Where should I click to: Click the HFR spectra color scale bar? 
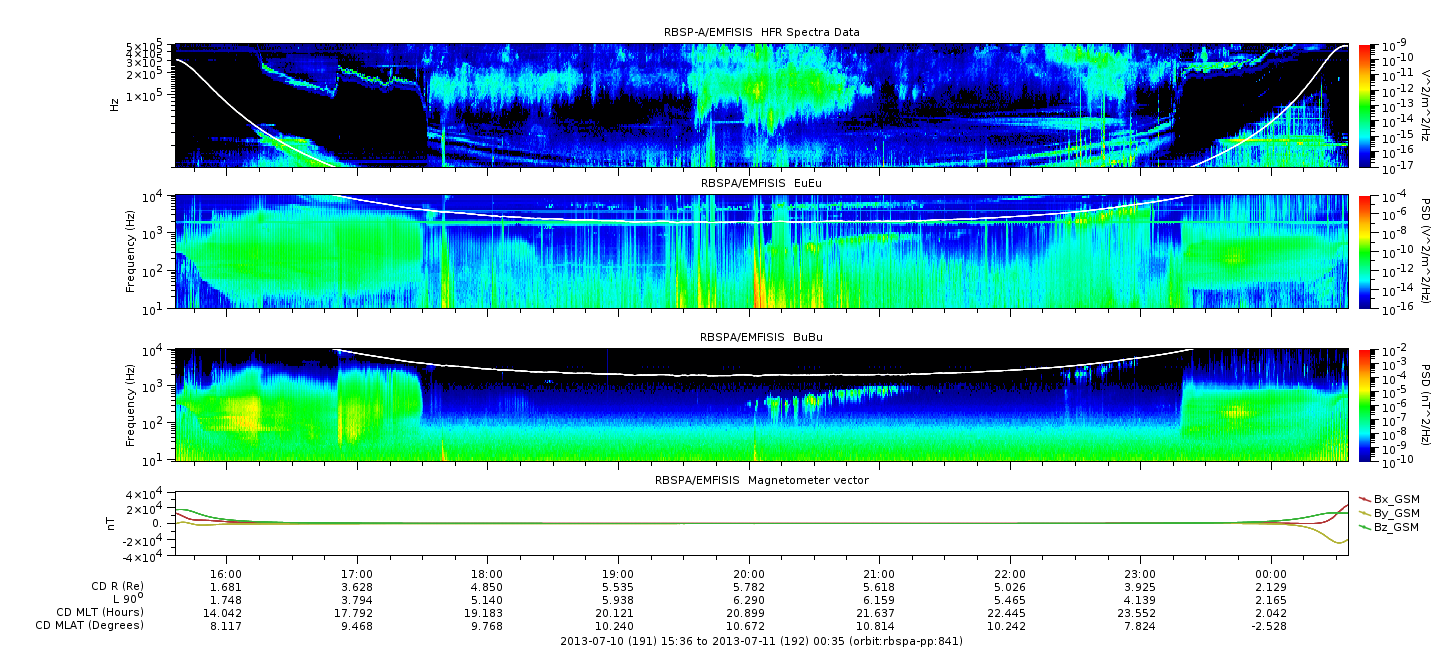(x=1366, y=105)
